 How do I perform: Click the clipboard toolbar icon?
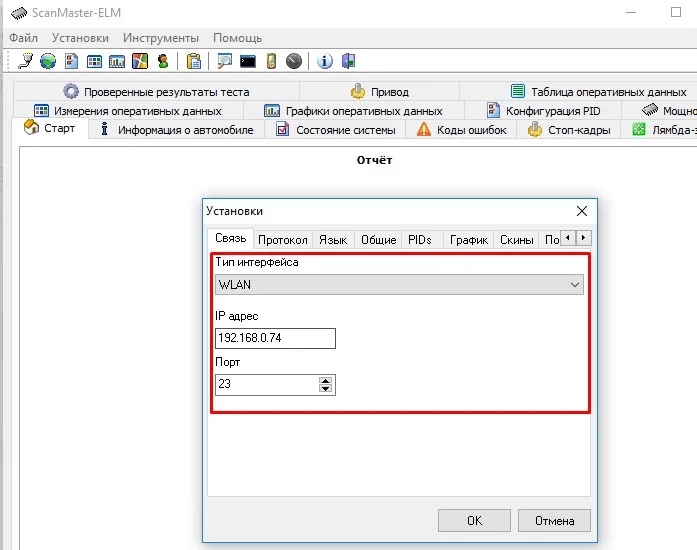[194, 61]
